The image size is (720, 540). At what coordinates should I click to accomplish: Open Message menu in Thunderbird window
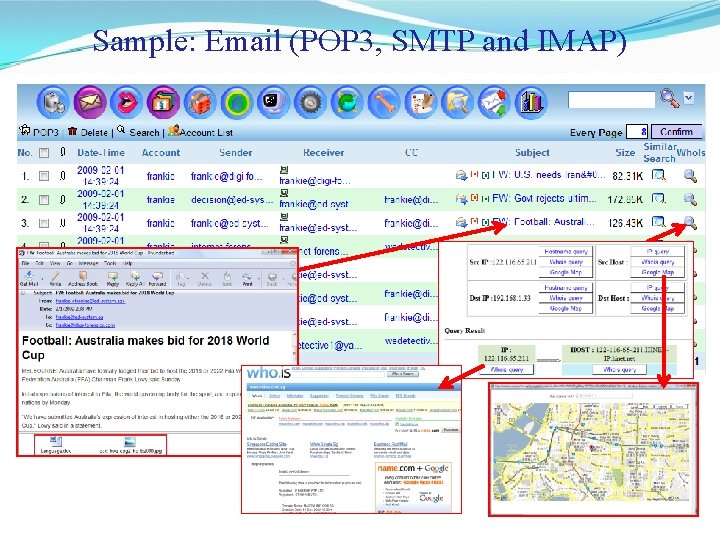coord(88,264)
